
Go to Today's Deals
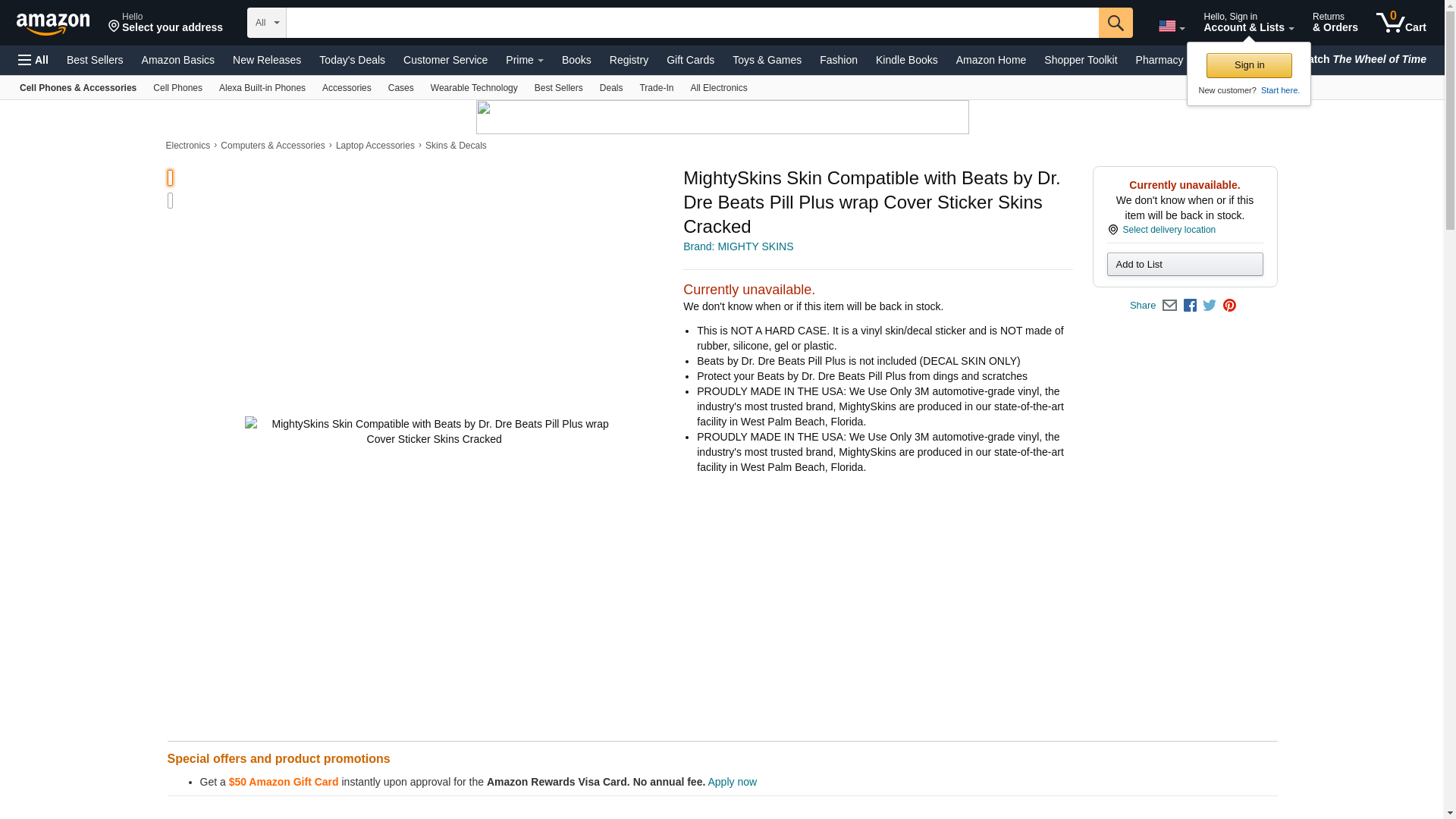(x=352, y=60)
